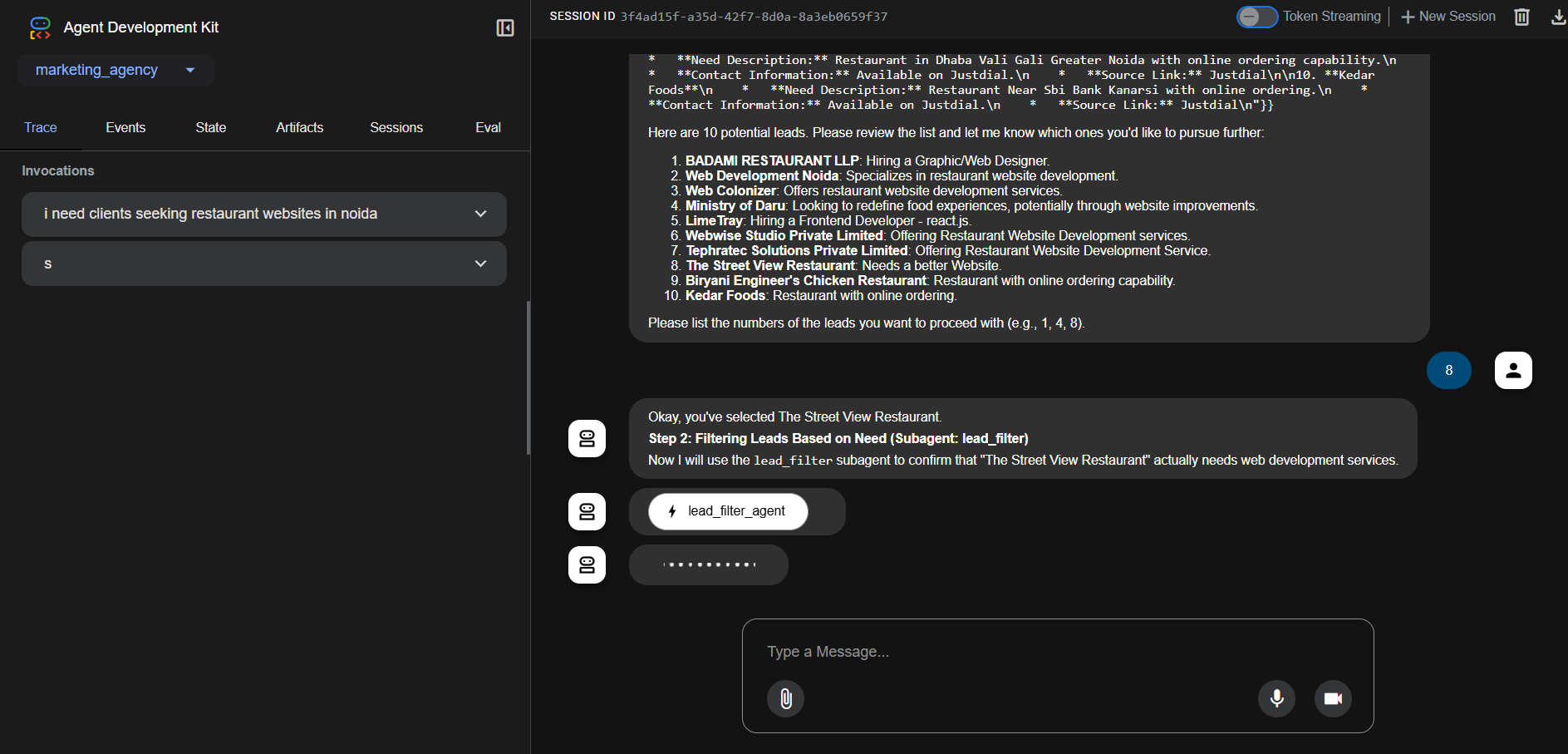Click the bot avatar beside the lead_filter_agent chip
1568x754 pixels.
(587, 511)
